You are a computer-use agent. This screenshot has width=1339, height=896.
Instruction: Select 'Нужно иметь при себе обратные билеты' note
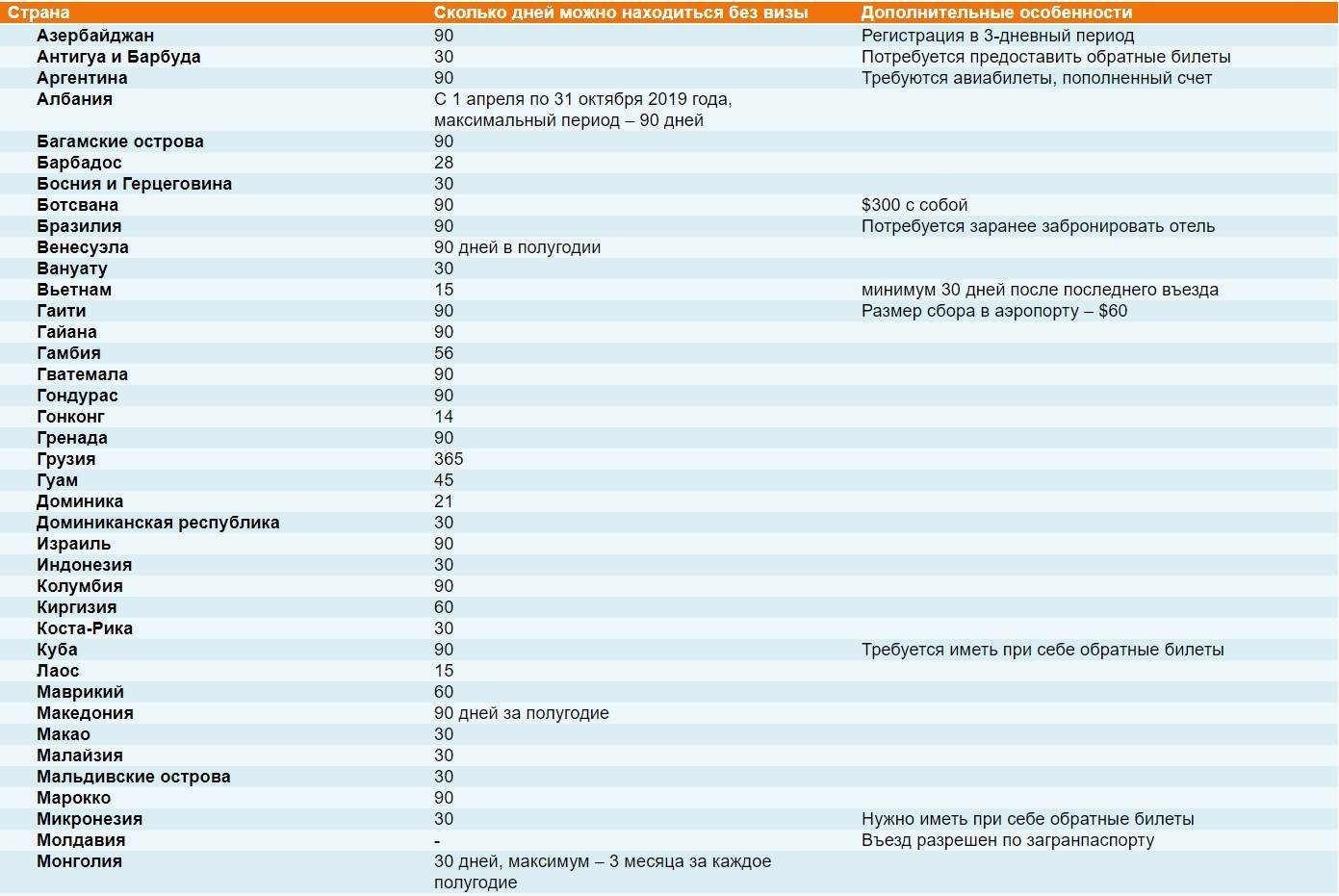click(1027, 819)
